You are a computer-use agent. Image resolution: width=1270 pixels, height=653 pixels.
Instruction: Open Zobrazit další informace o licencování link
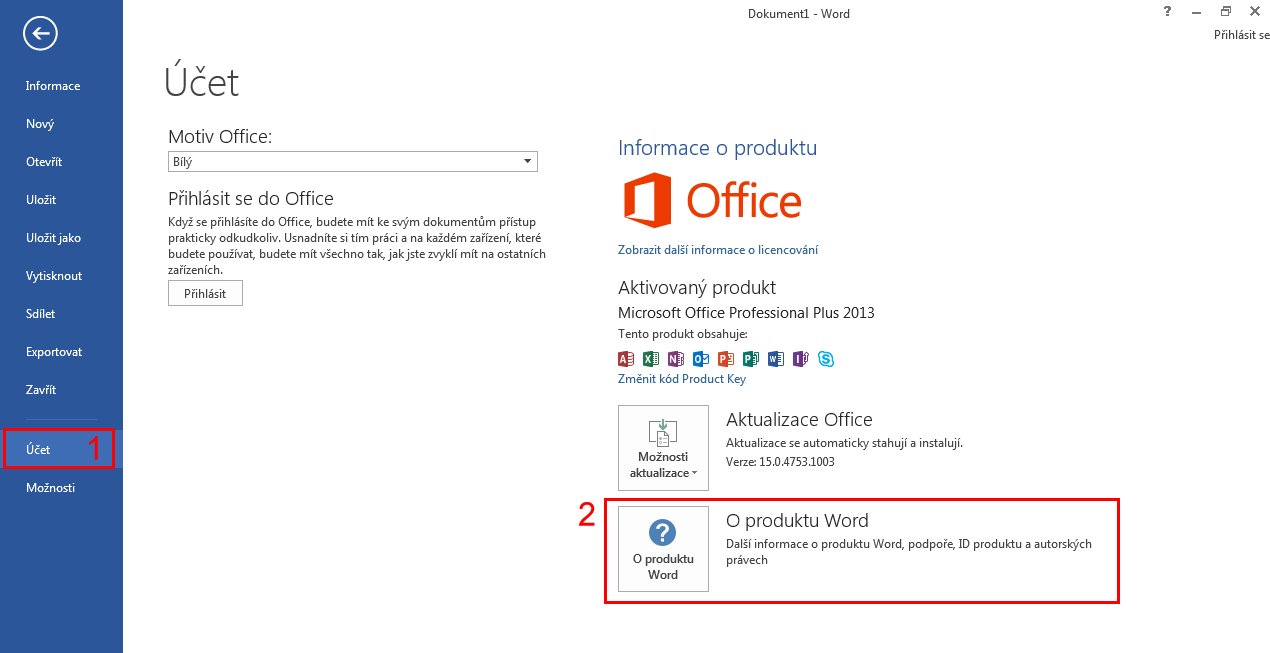pyautogui.click(x=718, y=250)
